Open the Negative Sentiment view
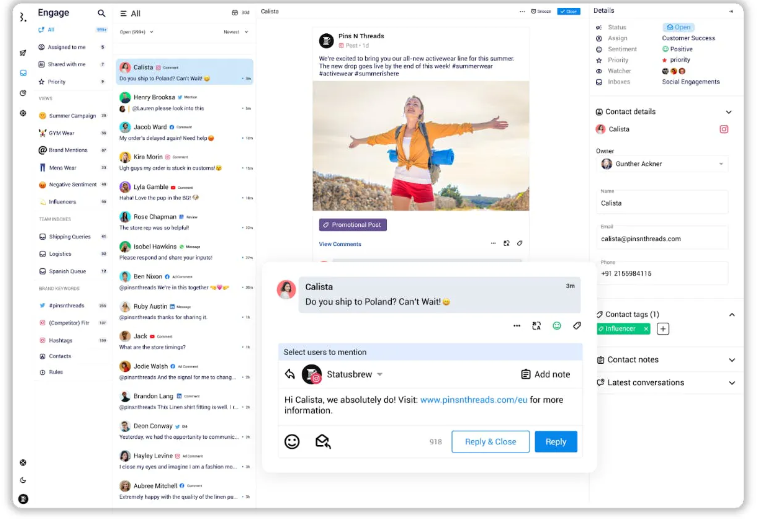 coord(73,185)
